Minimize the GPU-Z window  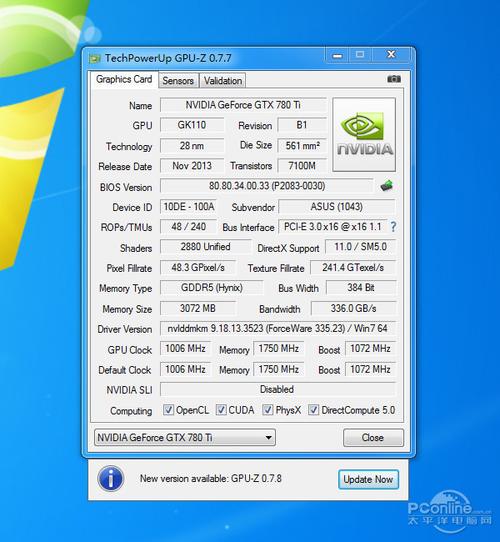(x=337, y=55)
